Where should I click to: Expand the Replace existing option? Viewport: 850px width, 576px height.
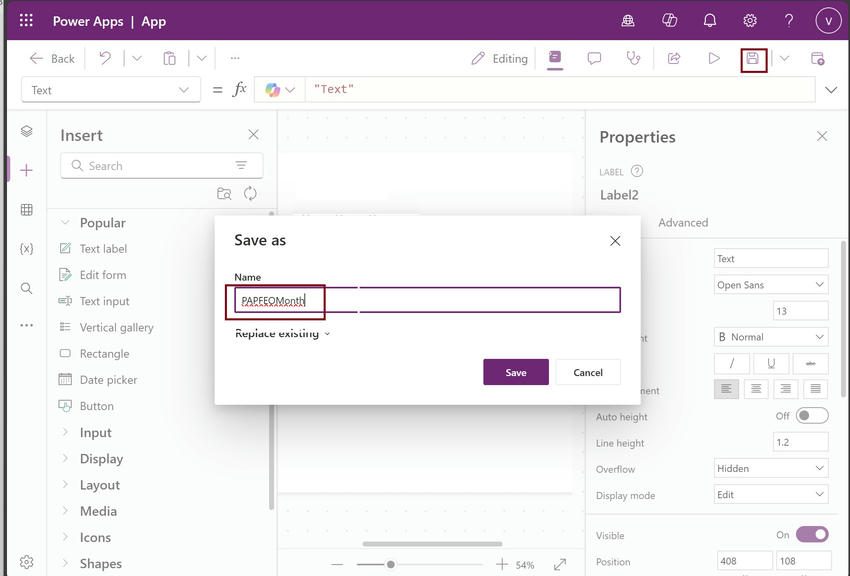click(x=282, y=333)
